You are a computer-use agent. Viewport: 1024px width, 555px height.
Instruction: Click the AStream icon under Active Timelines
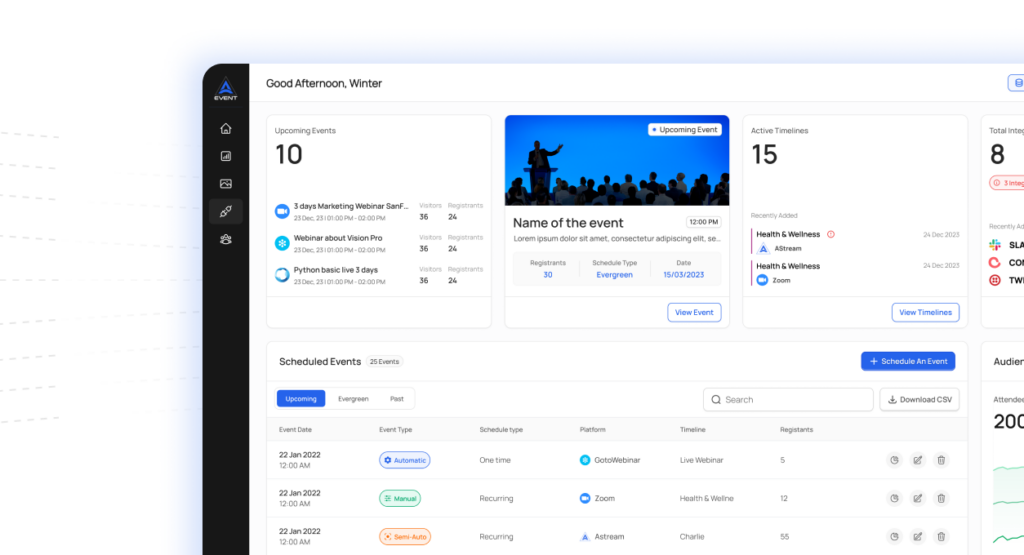pos(763,249)
